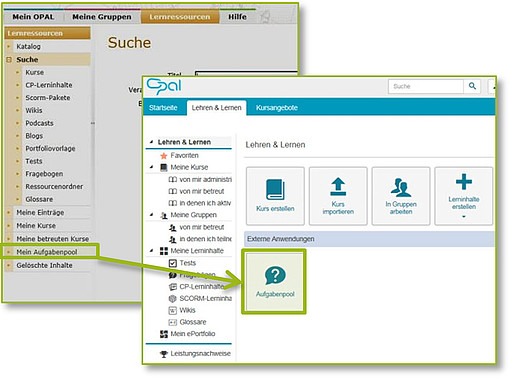Collapse the Meine Gruppen tree node
The image size is (509, 378).
click(152, 215)
